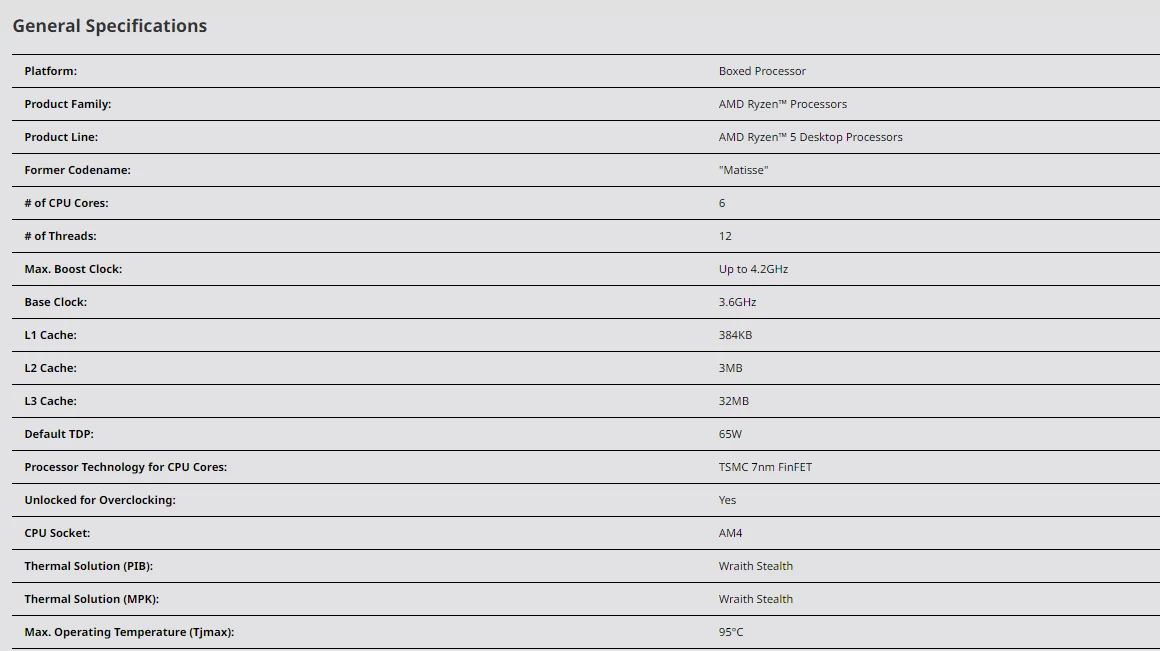This screenshot has height=651, width=1160.
Task: Click the L2 Cache label
Action: click(x=50, y=368)
